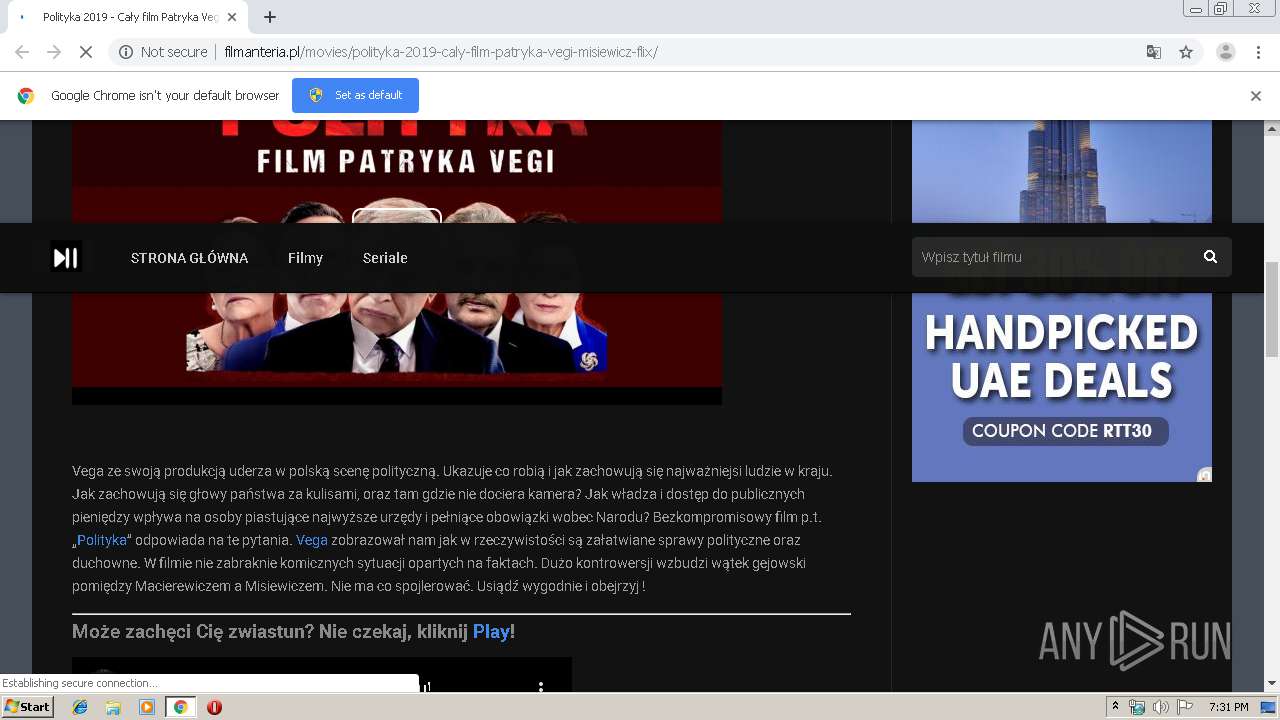Click the Chrome taskbar icon

(x=181, y=707)
